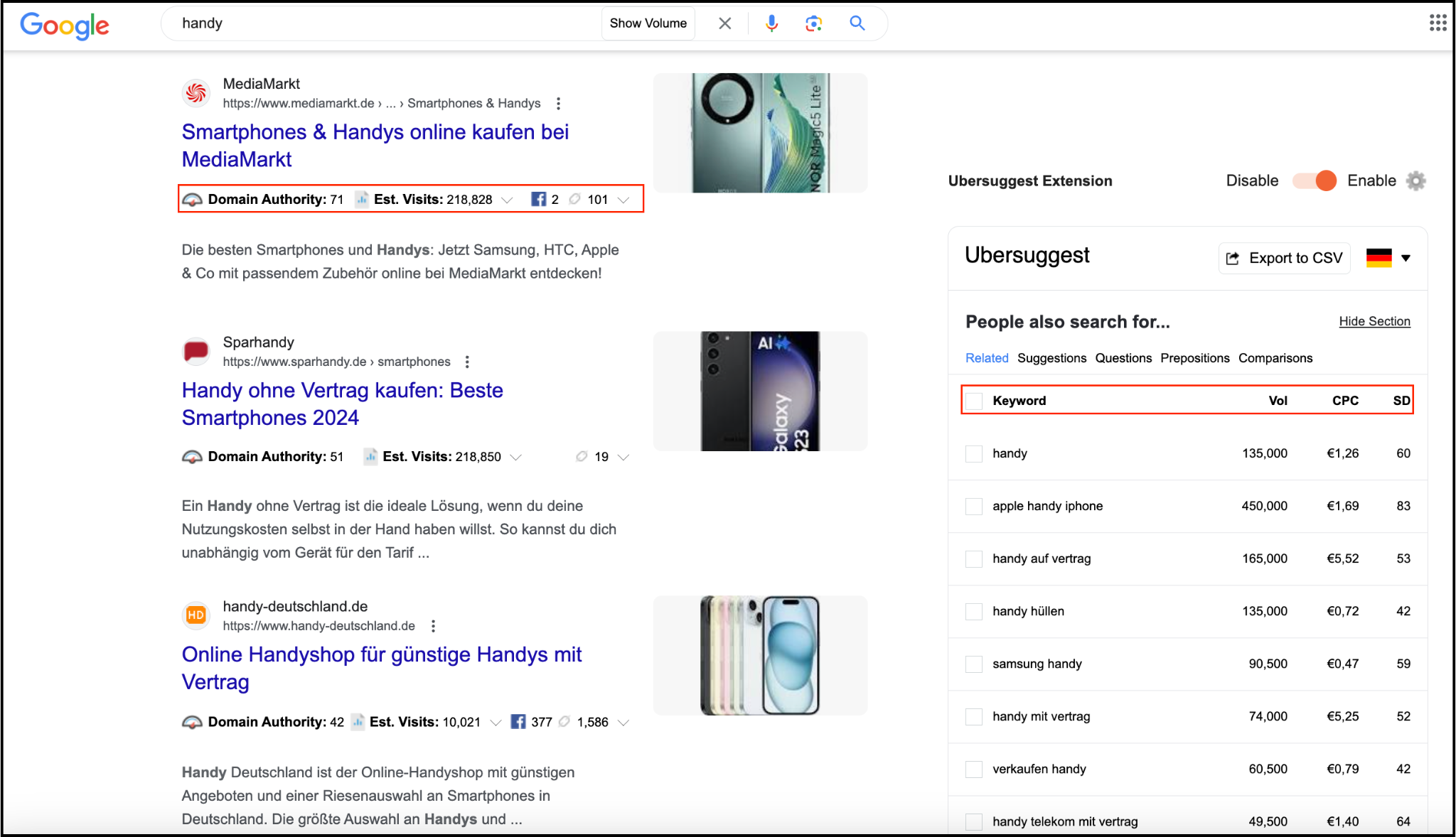Open Handy ohne Vertrag kaufen result link
Image resolution: width=1456 pixels, height=837 pixels.
(342, 404)
